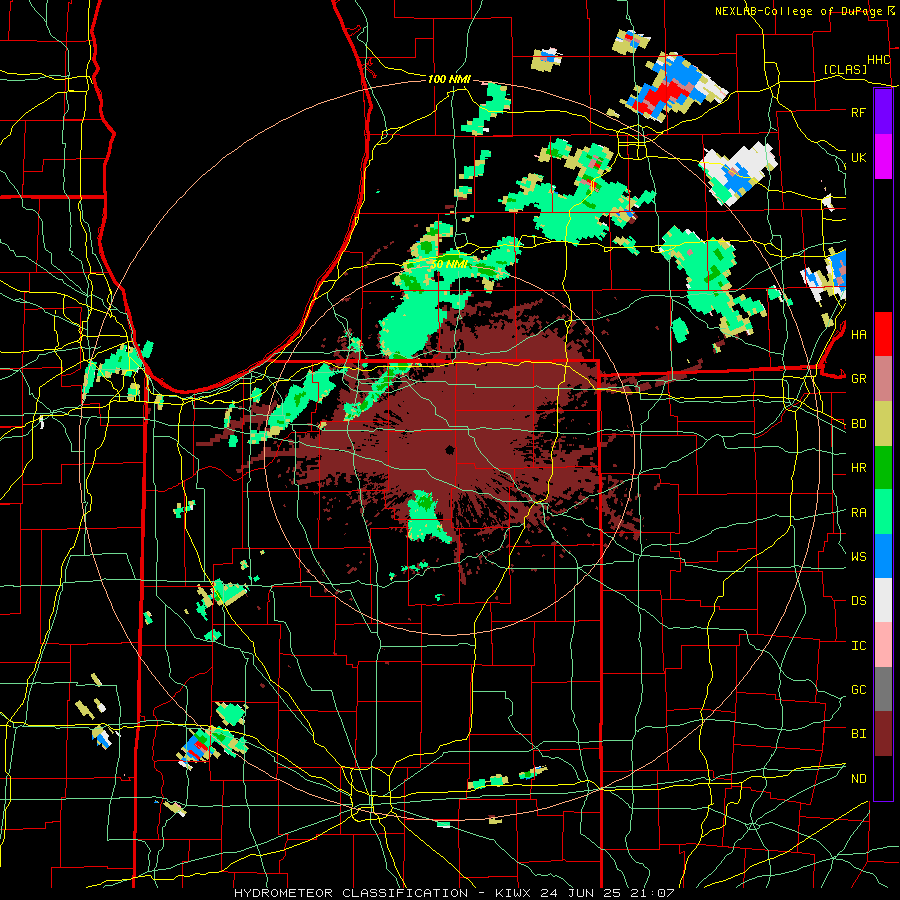Click the '50 NMI' range ring label

click(449, 264)
